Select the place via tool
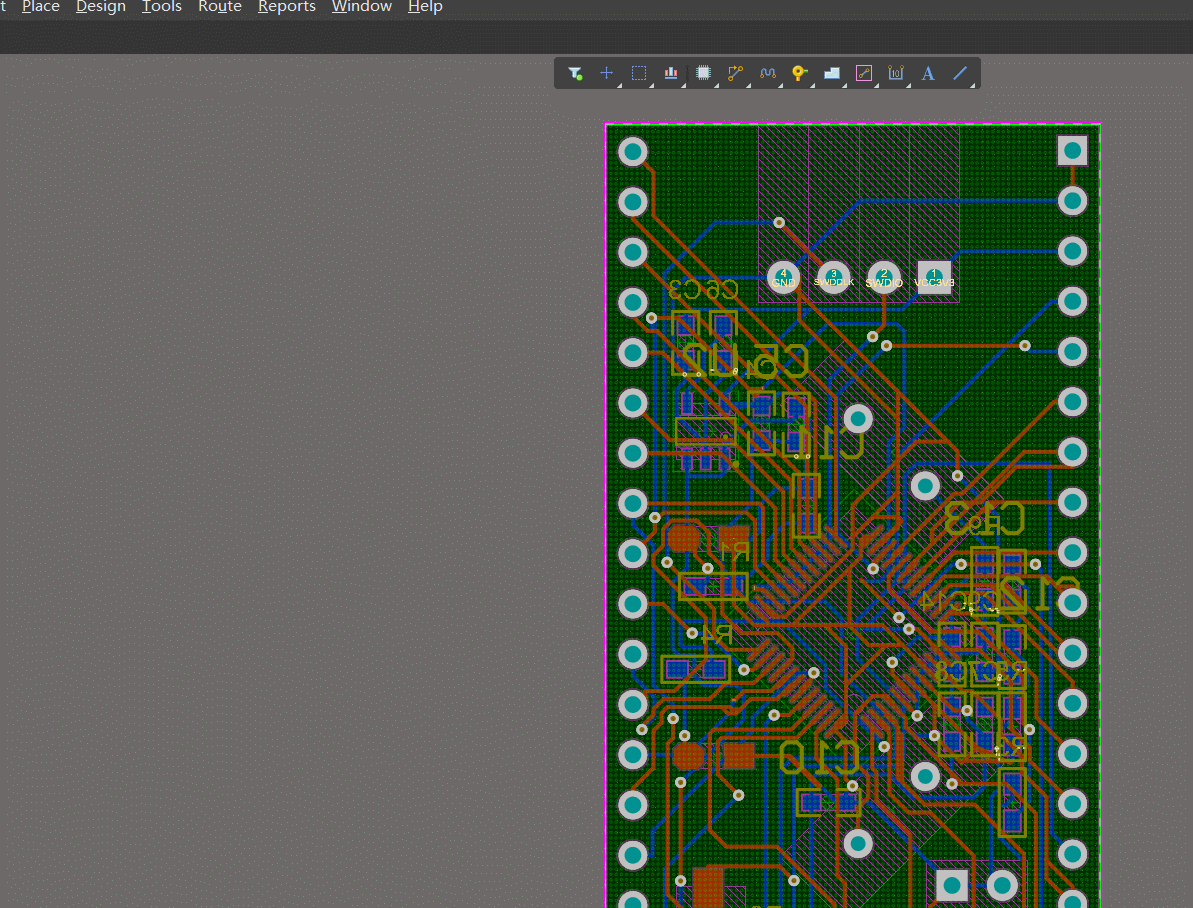Viewport: 1193px width, 908px height. [799, 73]
